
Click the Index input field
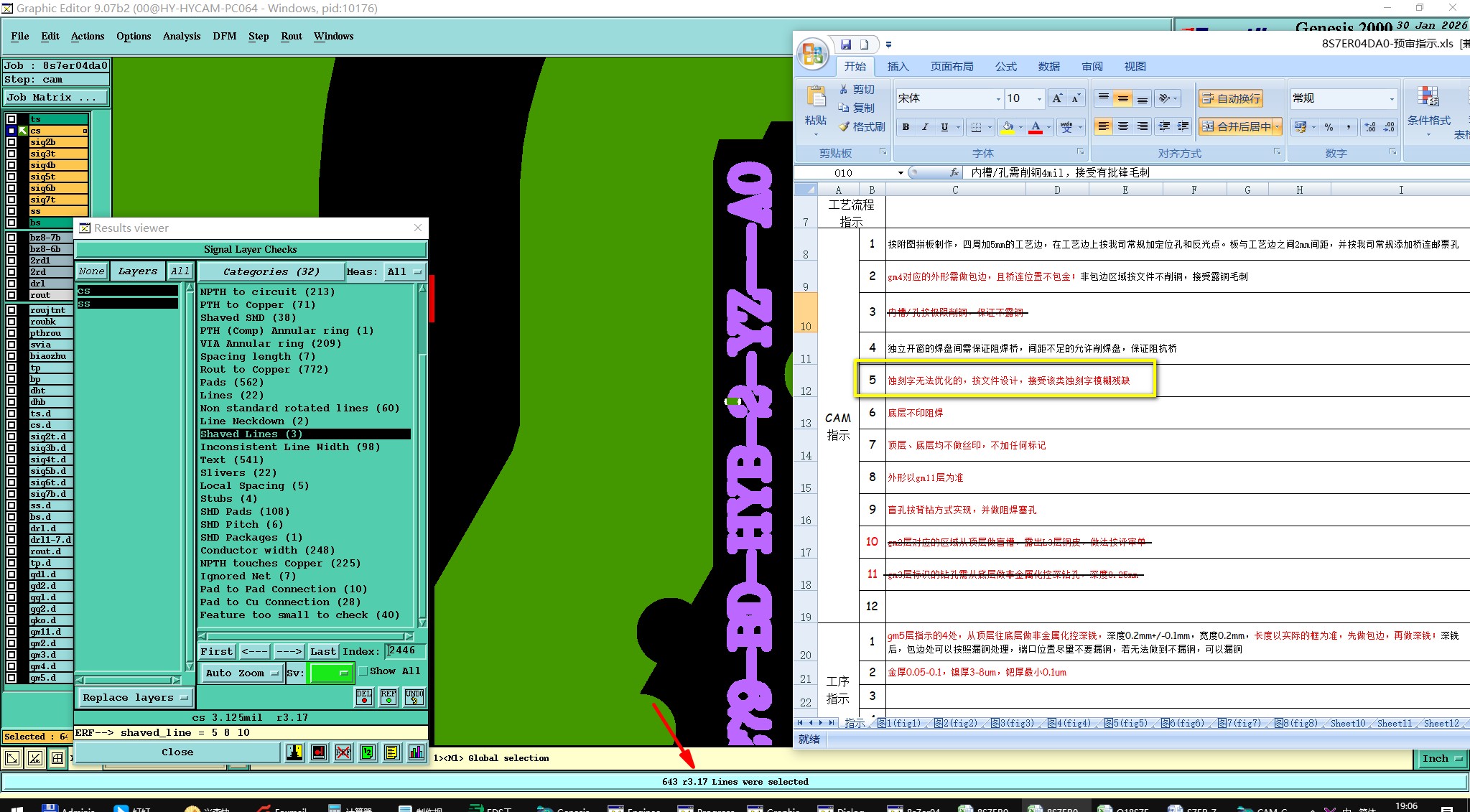(405, 651)
